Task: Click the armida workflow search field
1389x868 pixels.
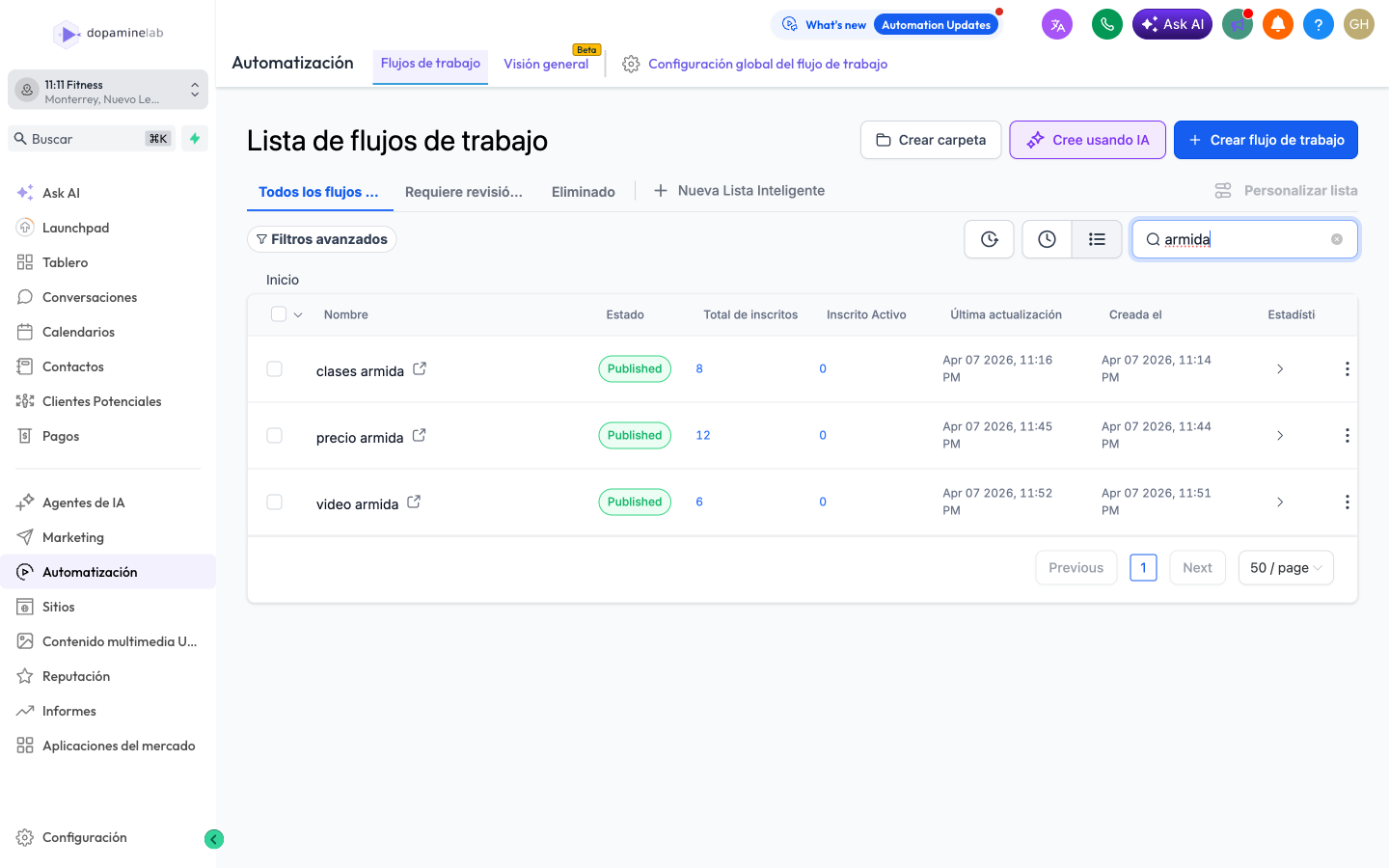Action: coord(1244,239)
